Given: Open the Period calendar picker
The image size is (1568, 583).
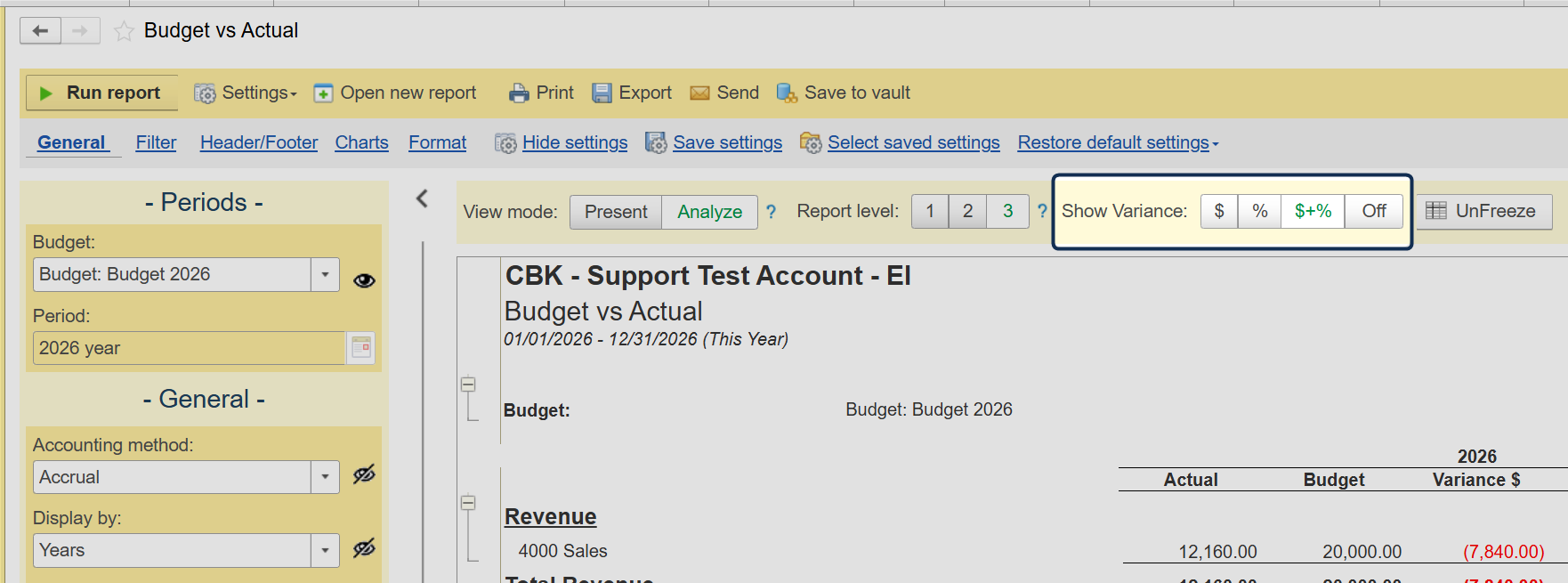Looking at the screenshot, I should pyautogui.click(x=361, y=348).
